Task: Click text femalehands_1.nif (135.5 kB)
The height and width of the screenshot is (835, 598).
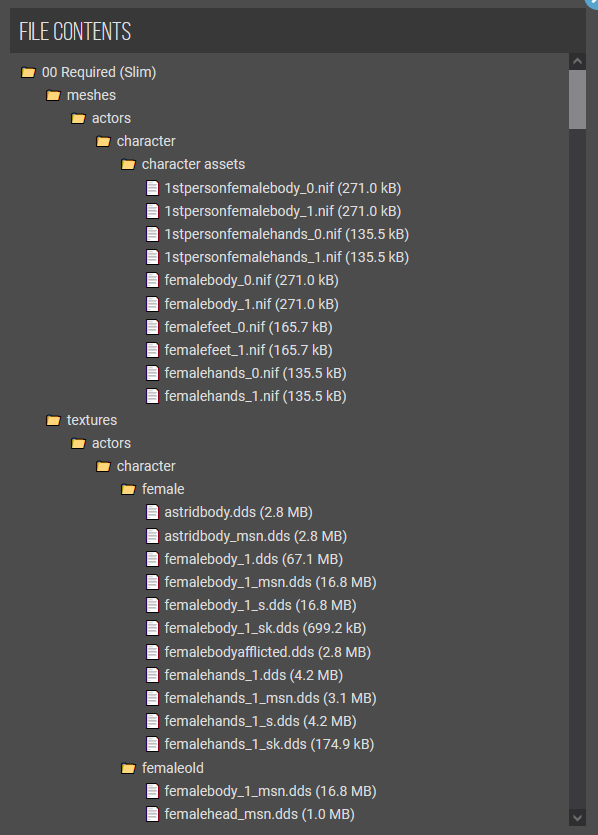Action: [x=256, y=396]
